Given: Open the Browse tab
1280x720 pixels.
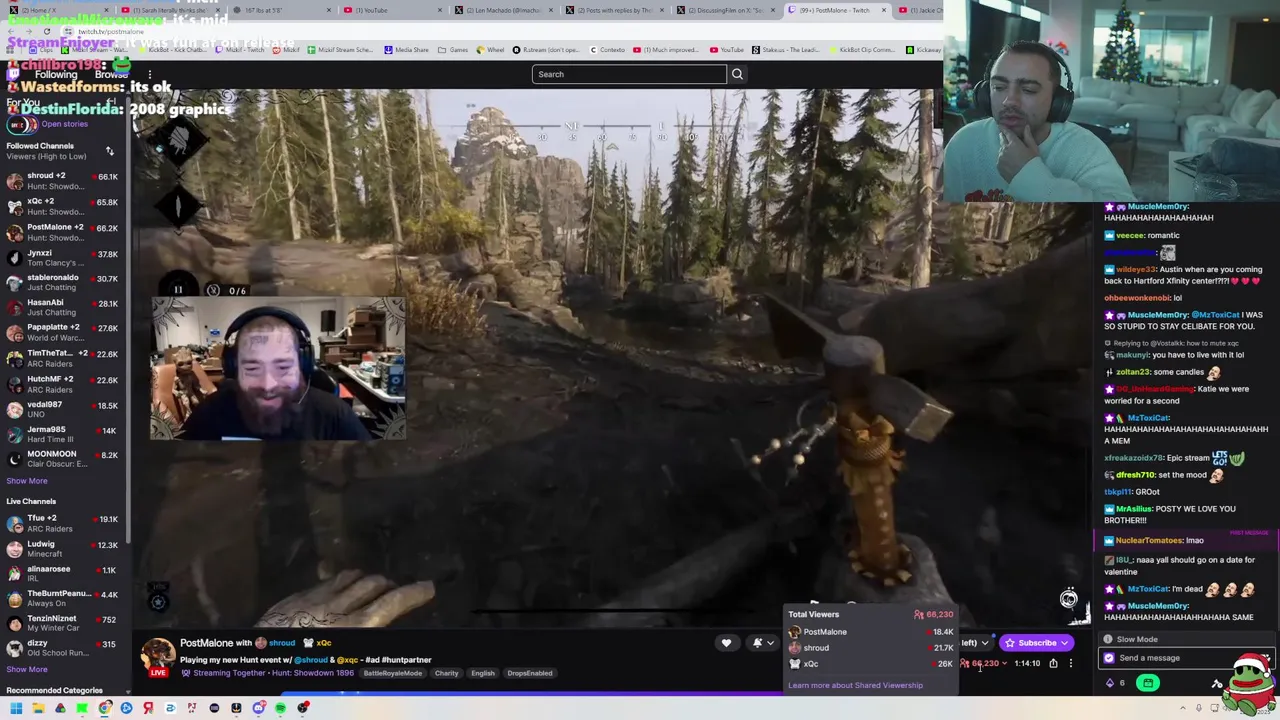Looking at the screenshot, I should coord(111,75).
